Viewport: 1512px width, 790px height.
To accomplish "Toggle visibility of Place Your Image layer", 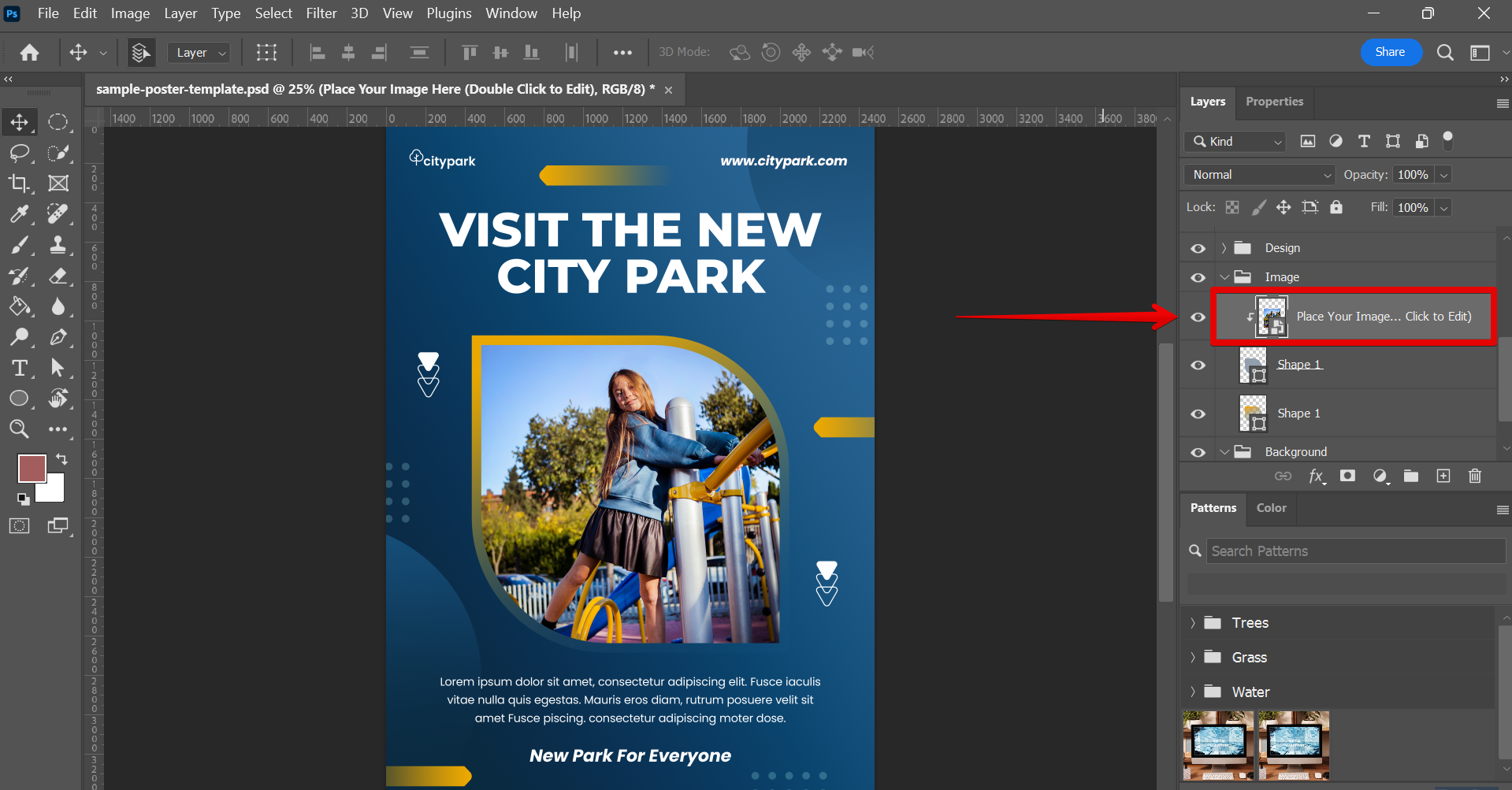I will (1198, 317).
